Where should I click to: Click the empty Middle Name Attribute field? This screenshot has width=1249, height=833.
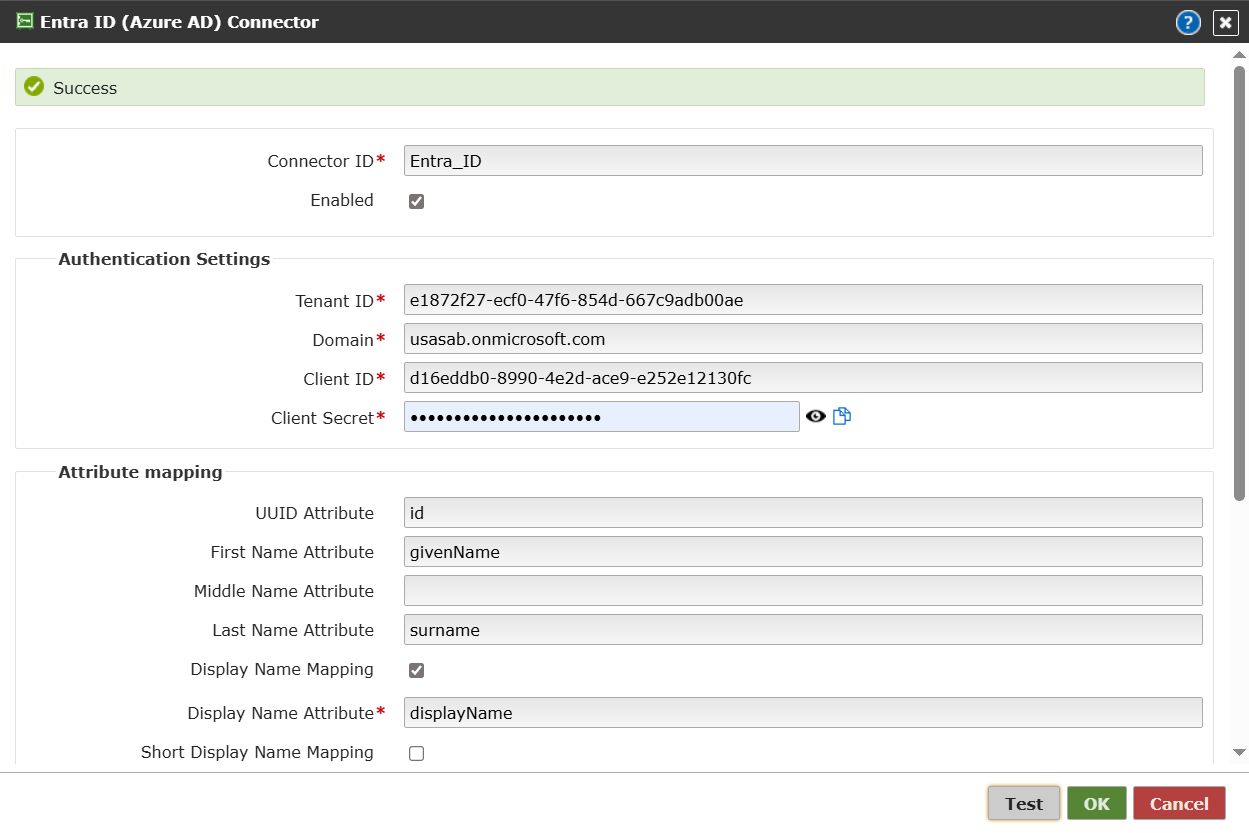tap(802, 591)
